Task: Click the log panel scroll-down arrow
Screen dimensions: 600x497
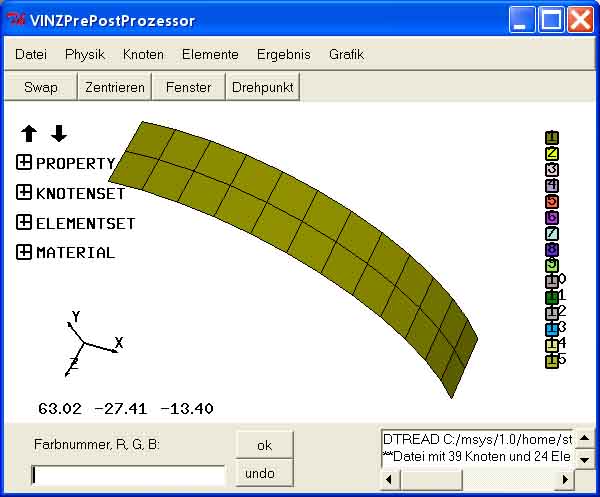Action: (584, 460)
